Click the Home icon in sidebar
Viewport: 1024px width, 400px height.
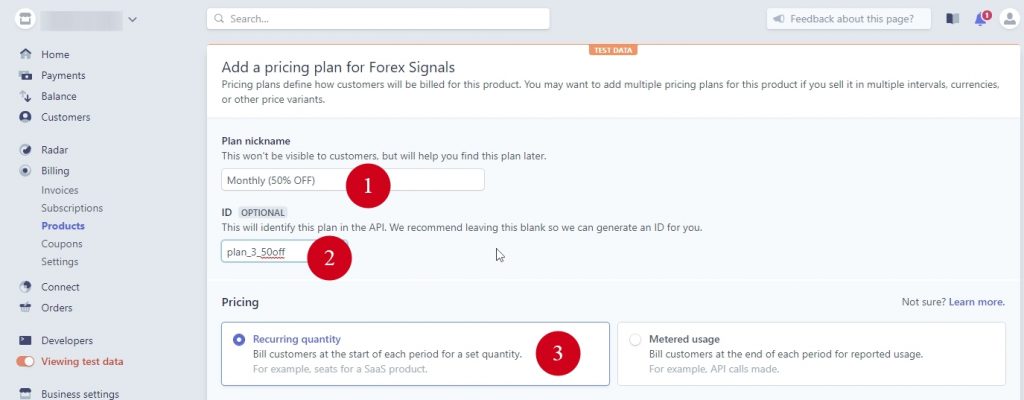pyautogui.click(x=25, y=54)
